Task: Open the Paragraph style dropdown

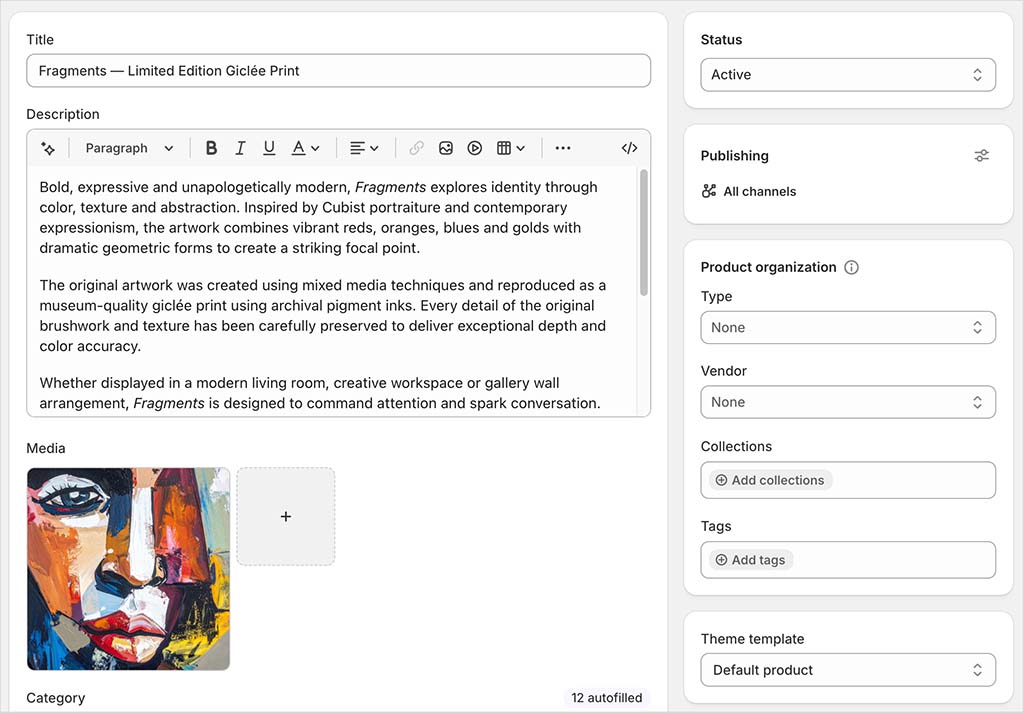Action: [x=129, y=148]
